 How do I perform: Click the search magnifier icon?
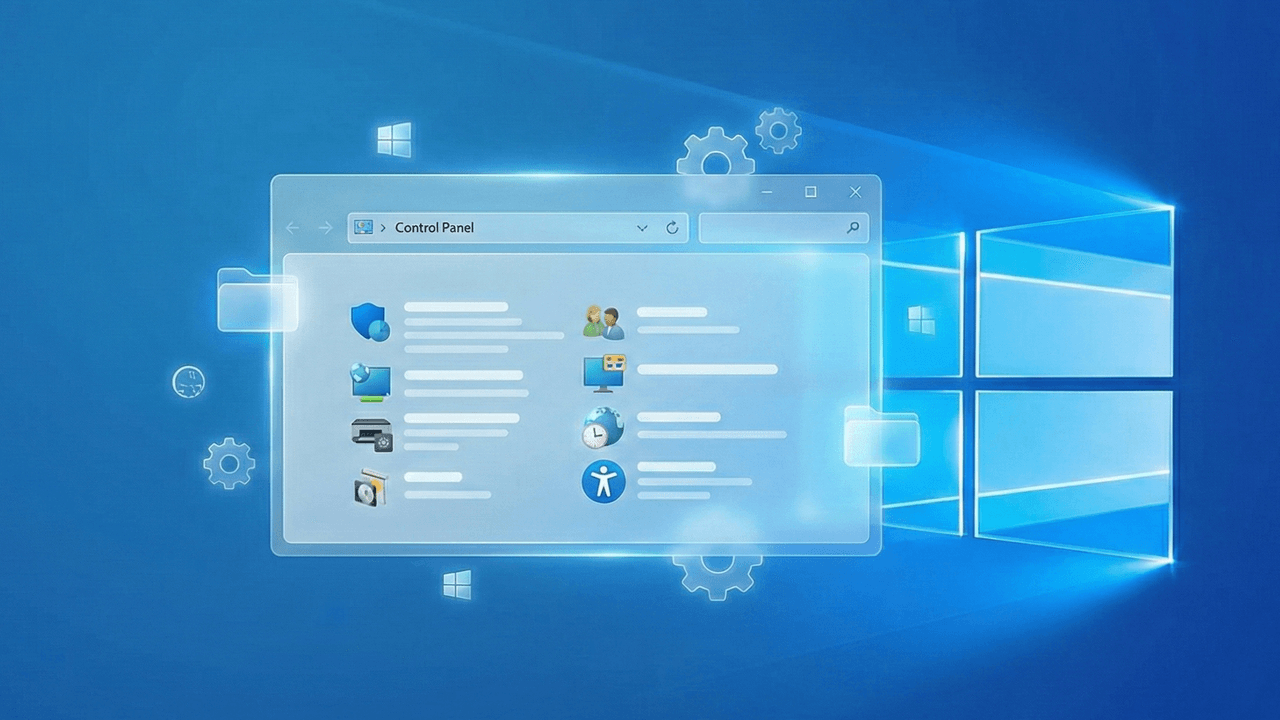point(853,227)
